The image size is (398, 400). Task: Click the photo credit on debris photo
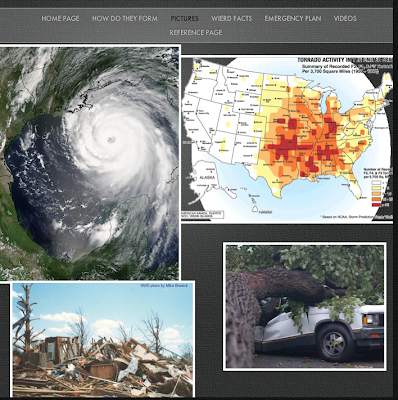[x=164, y=286]
